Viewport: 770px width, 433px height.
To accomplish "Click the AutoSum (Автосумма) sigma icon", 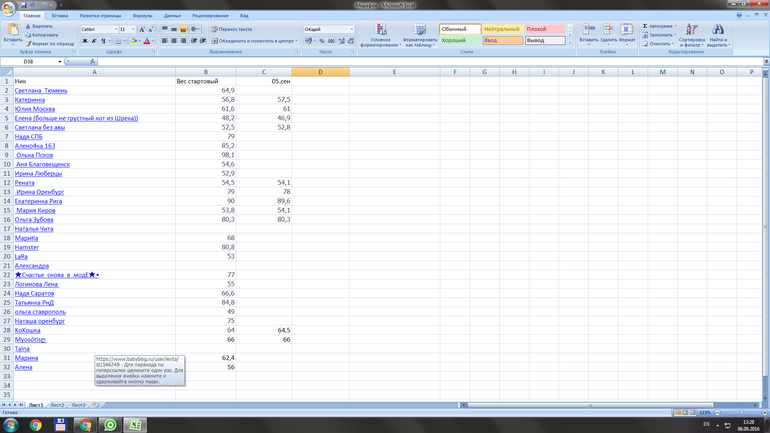I will pos(645,26).
